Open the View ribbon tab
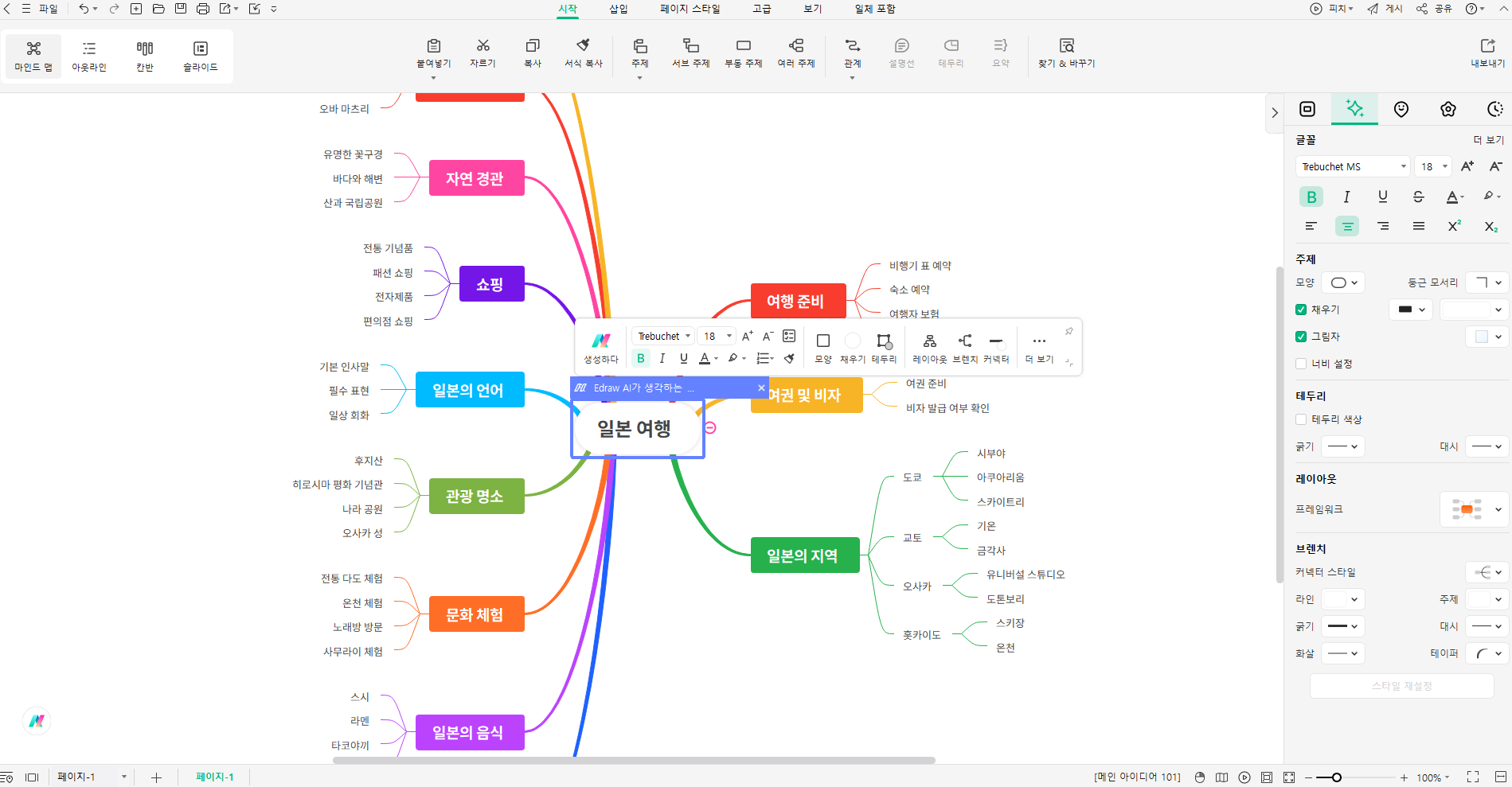1512x787 pixels. (x=813, y=9)
